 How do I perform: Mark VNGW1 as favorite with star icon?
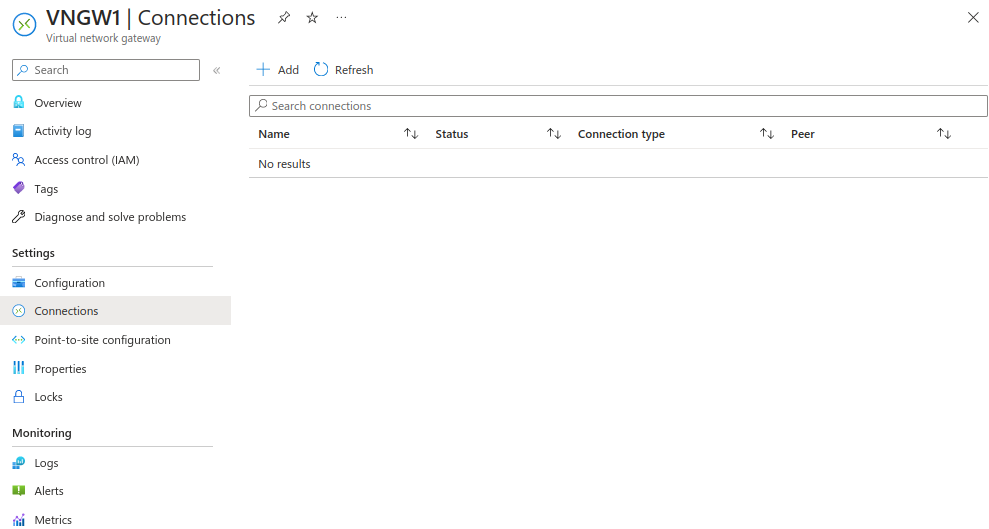[312, 18]
